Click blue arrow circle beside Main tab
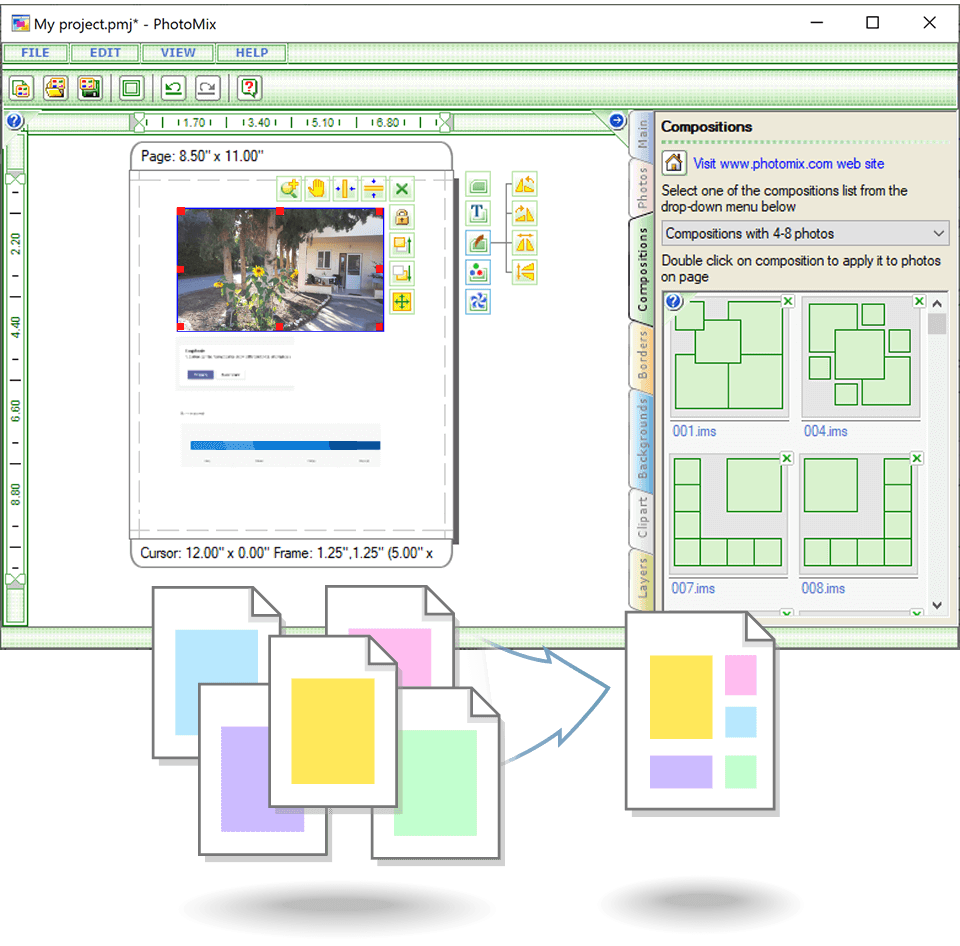The width and height of the screenshot is (960, 946). tap(617, 121)
